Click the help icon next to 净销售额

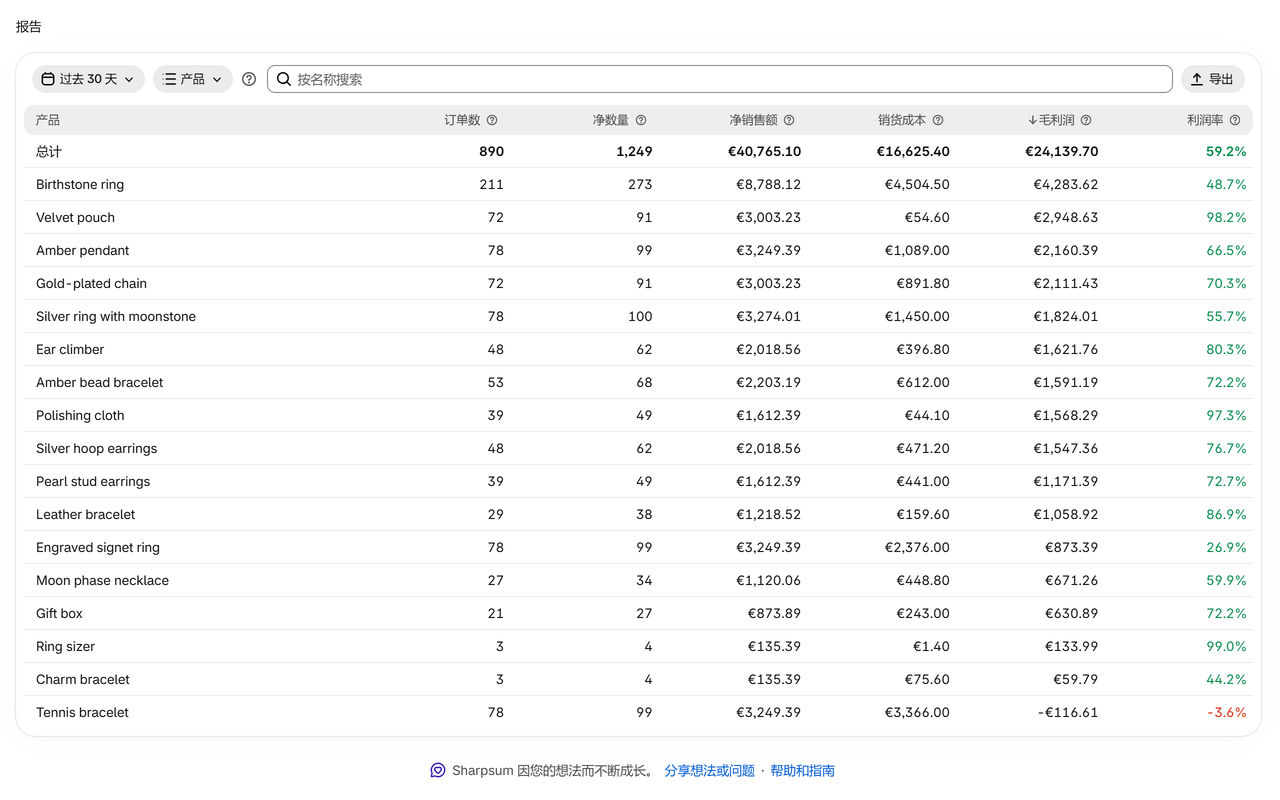point(789,120)
